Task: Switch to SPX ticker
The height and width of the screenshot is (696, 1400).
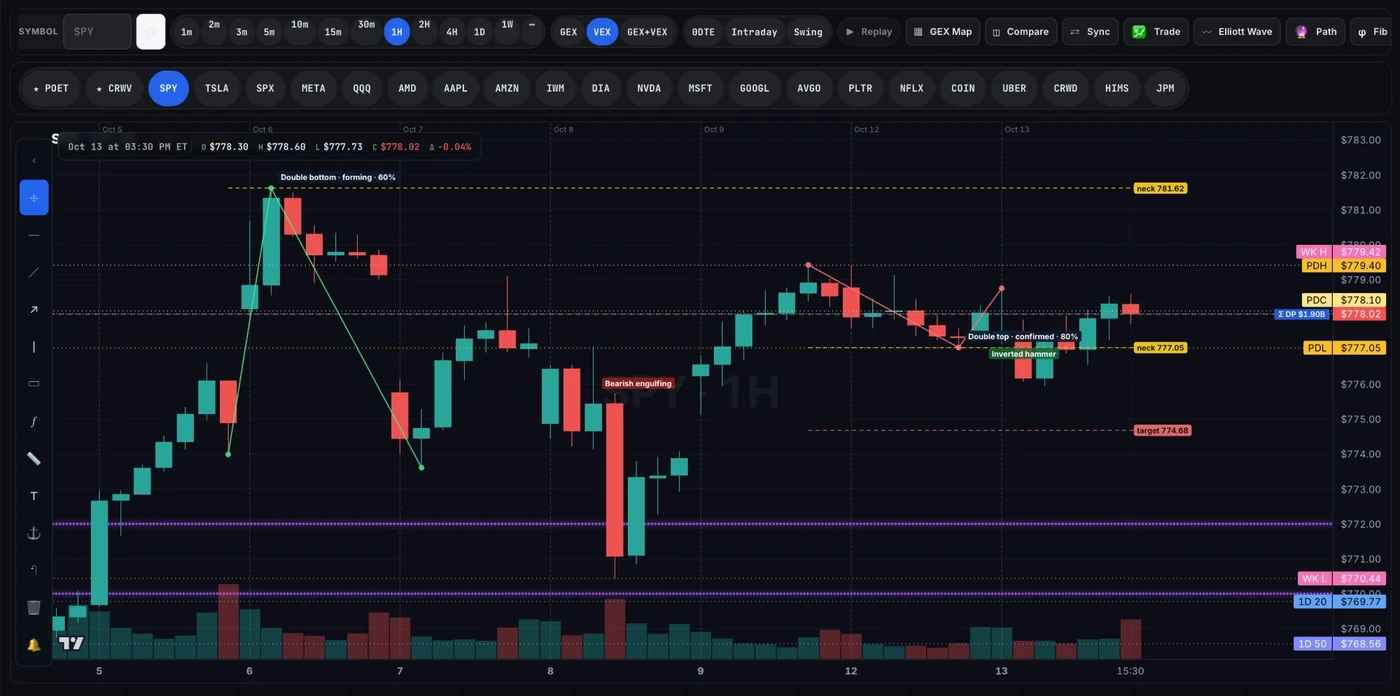Action: (265, 88)
